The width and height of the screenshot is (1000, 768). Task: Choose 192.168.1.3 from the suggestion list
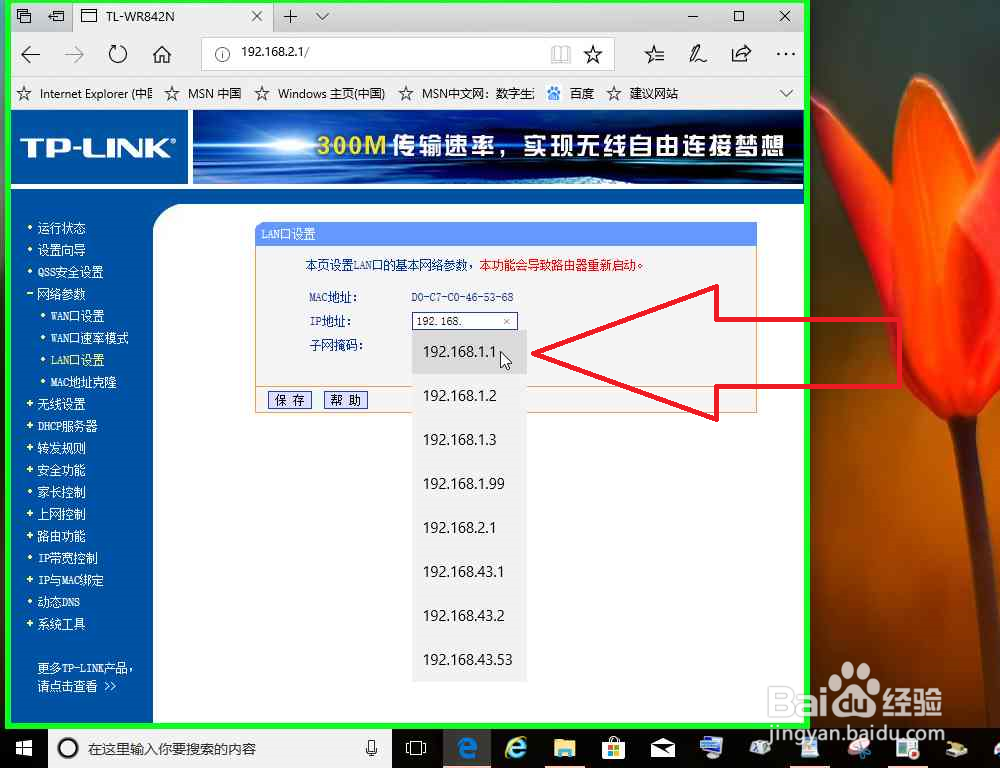point(469,440)
